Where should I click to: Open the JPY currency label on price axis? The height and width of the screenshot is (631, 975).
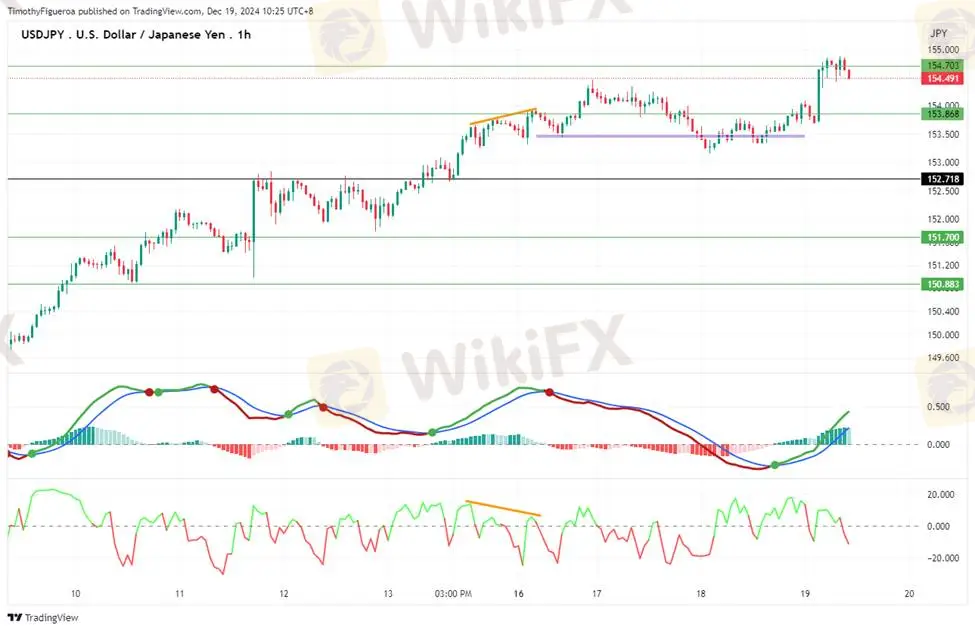point(937,33)
